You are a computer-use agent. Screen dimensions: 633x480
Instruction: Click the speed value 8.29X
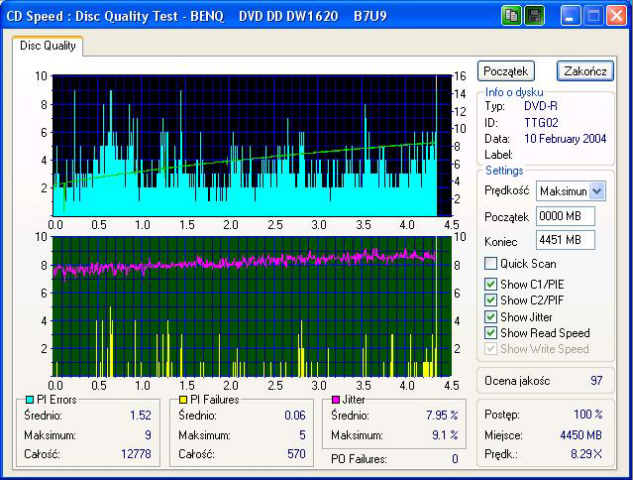point(586,454)
